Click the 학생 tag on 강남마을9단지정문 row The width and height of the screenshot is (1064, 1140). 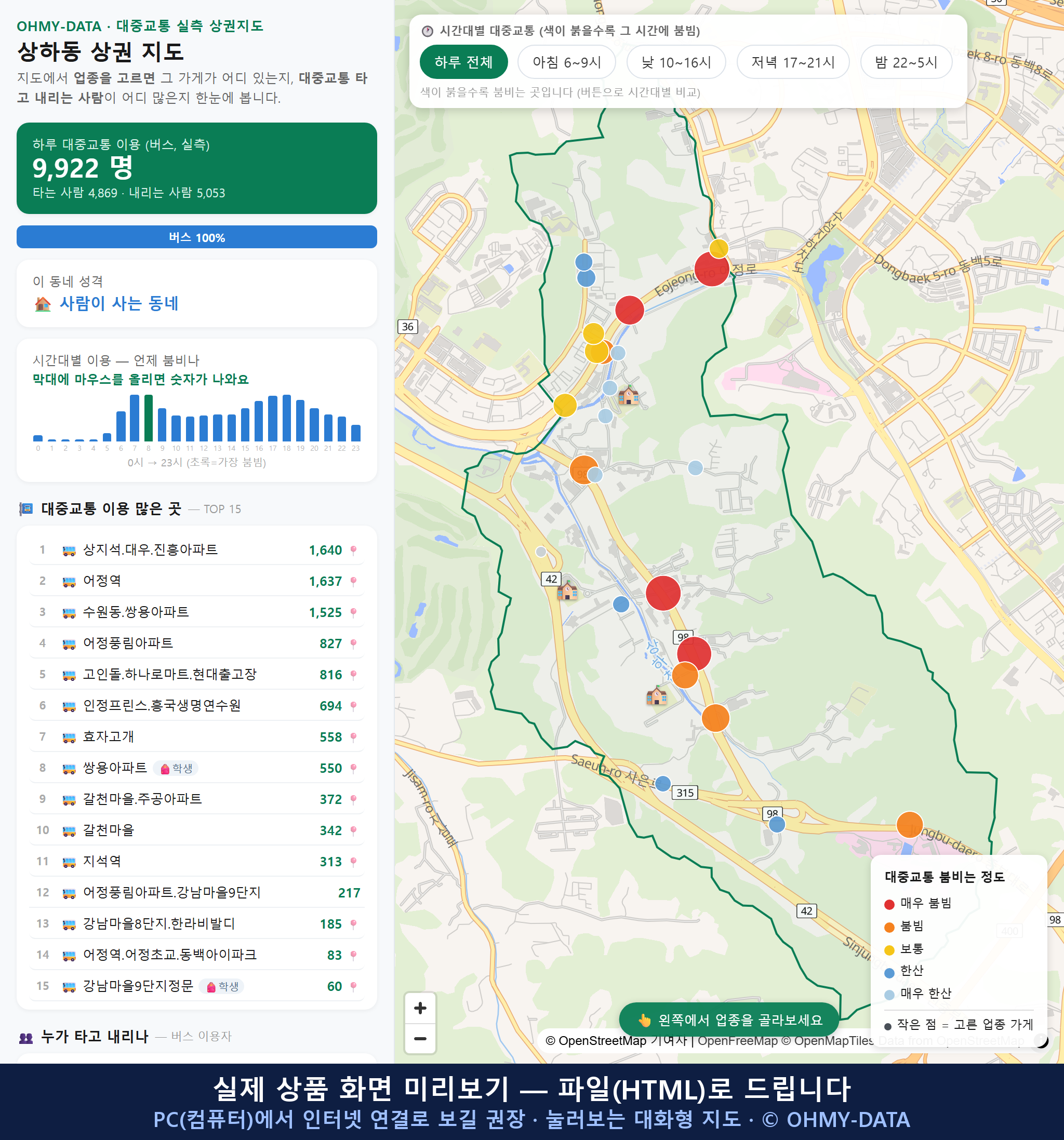(222, 986)
